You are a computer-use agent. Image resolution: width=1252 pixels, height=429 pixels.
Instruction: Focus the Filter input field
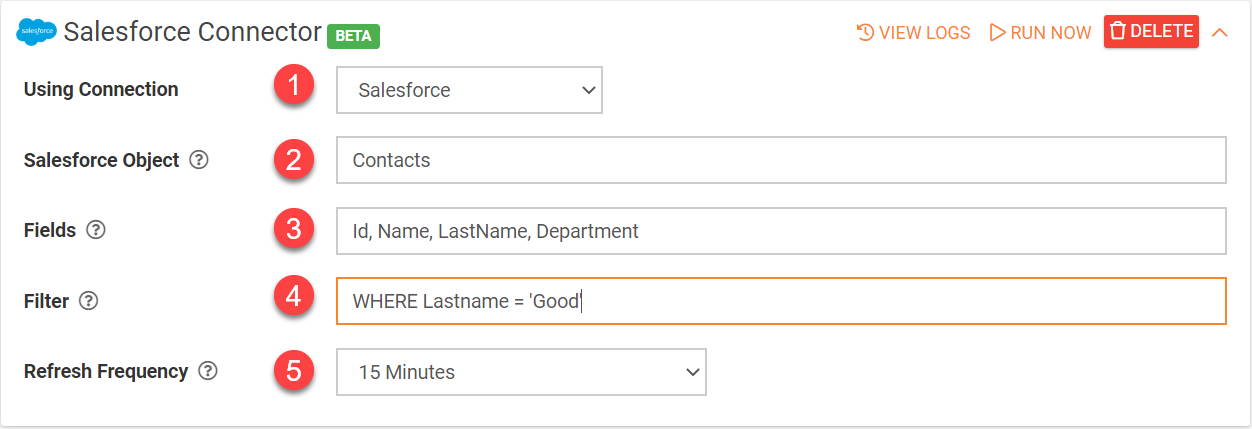(781, 301)
